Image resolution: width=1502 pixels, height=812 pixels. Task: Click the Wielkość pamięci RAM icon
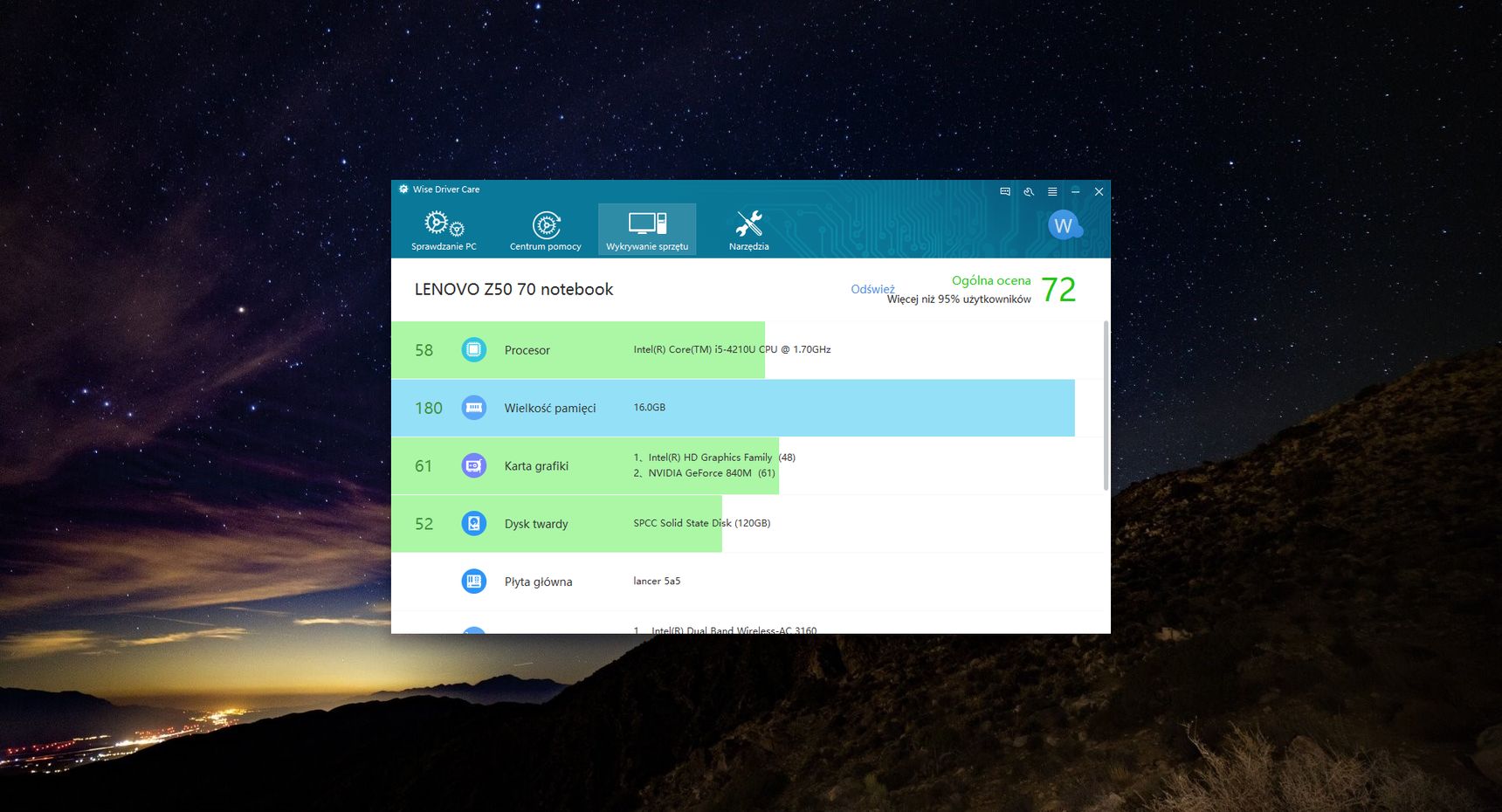[x=473, y=408]
